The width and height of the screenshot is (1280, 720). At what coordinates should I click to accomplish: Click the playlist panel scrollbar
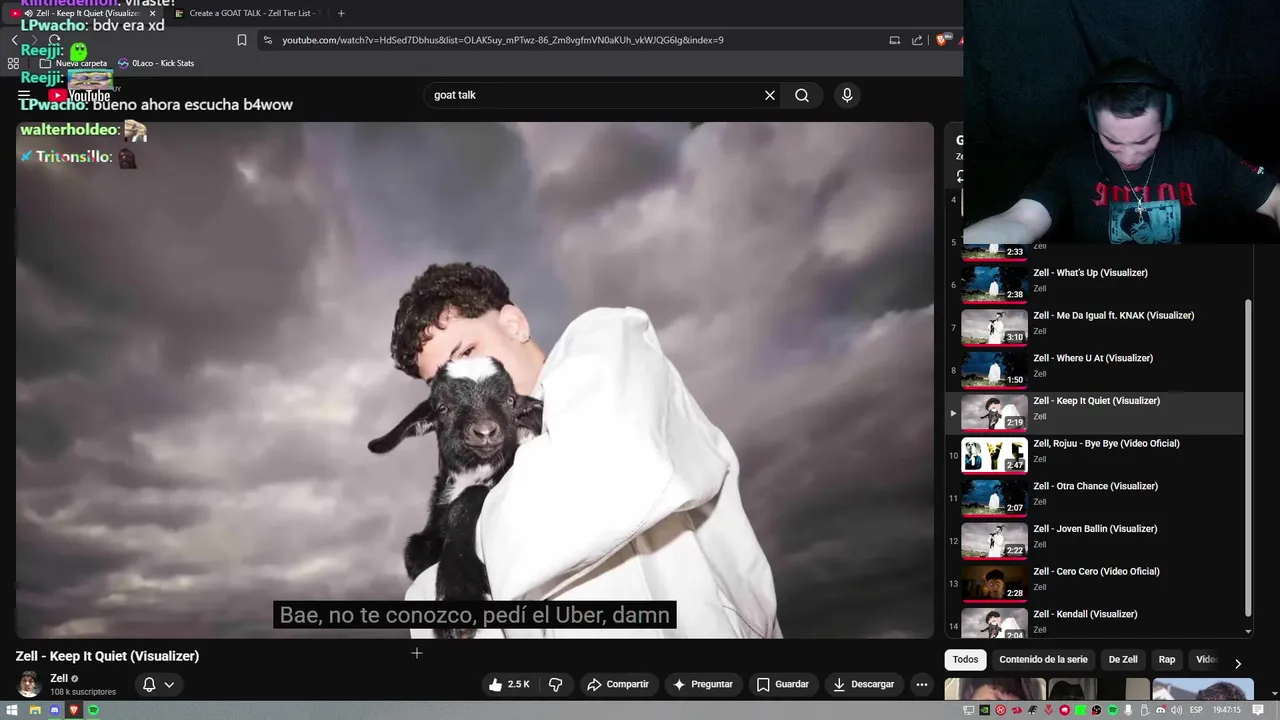[1248, 458]
